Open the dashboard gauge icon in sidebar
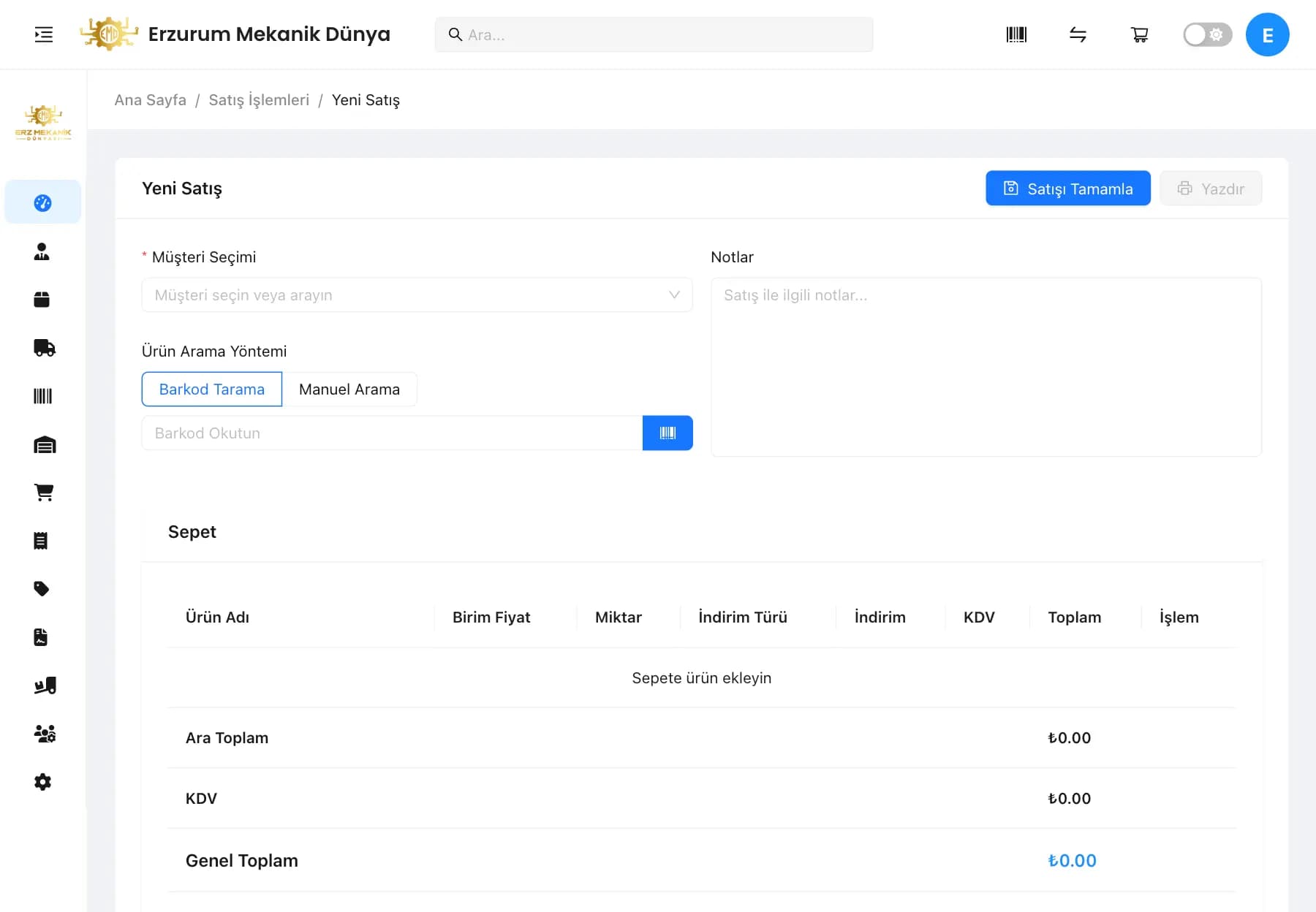This screenshot has height=912, width=1316. coord(42,202)
